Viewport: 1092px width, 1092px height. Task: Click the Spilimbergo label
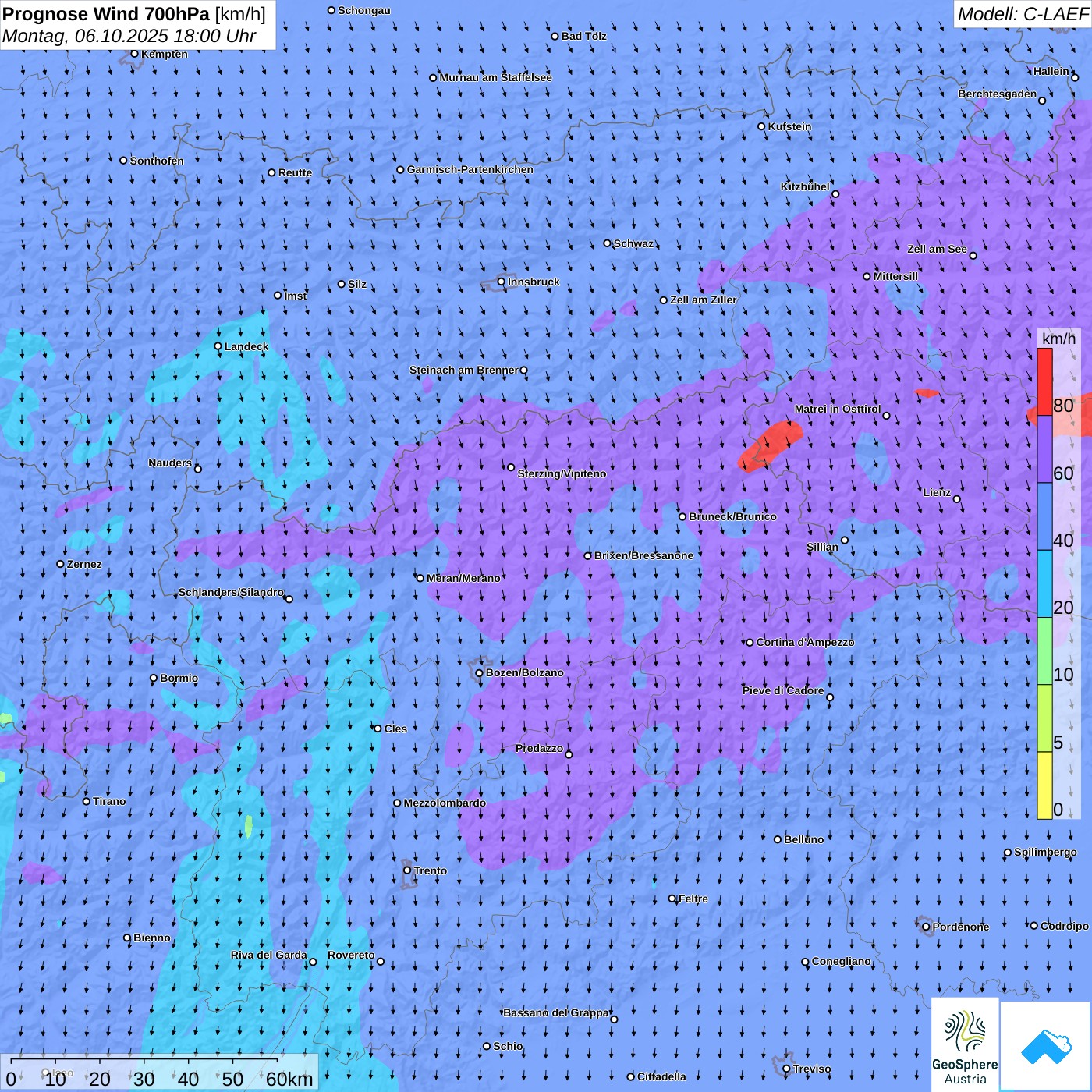1045,852
